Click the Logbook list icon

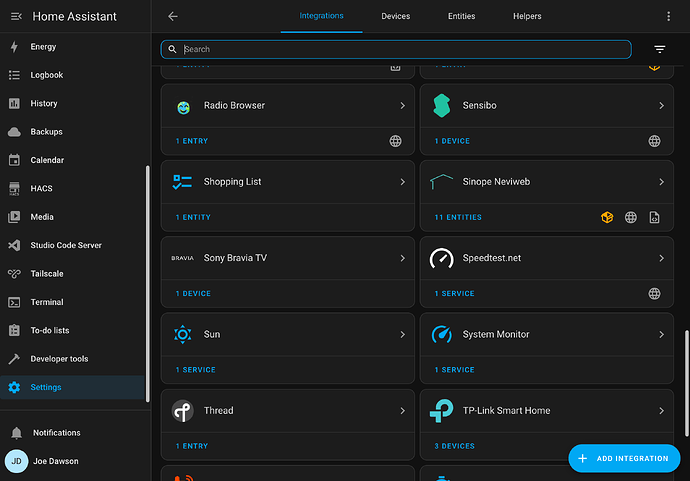tap(14, 75)
